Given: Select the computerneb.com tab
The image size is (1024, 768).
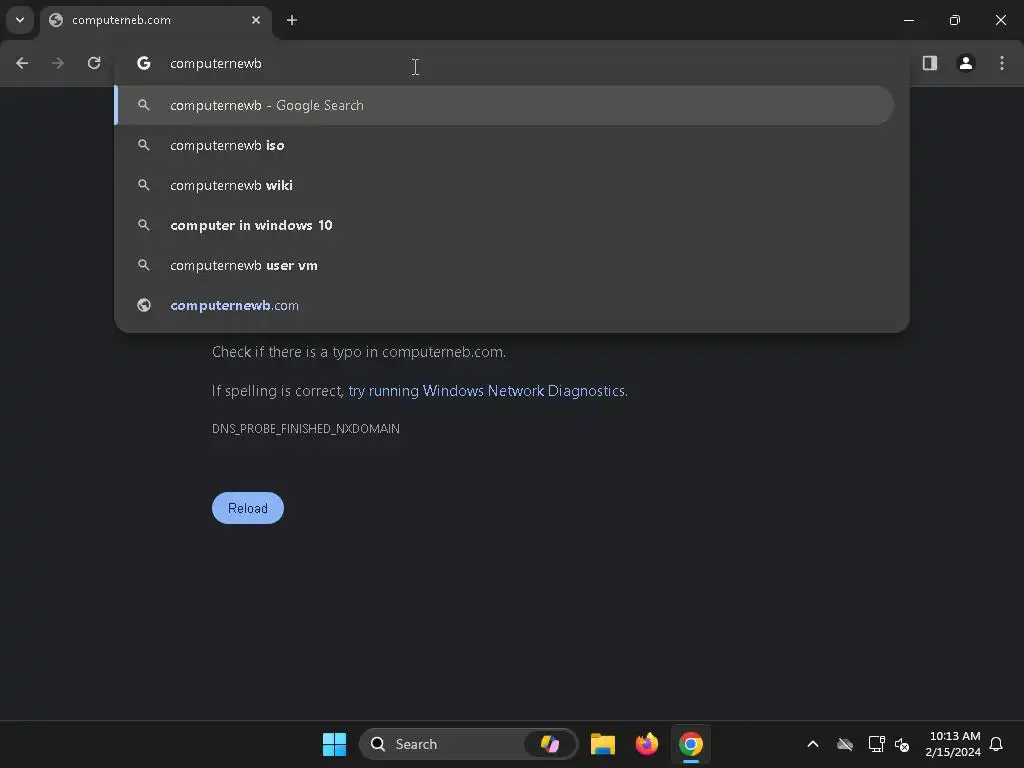Looking at the screenshot, I should click(x=155, y=20).
